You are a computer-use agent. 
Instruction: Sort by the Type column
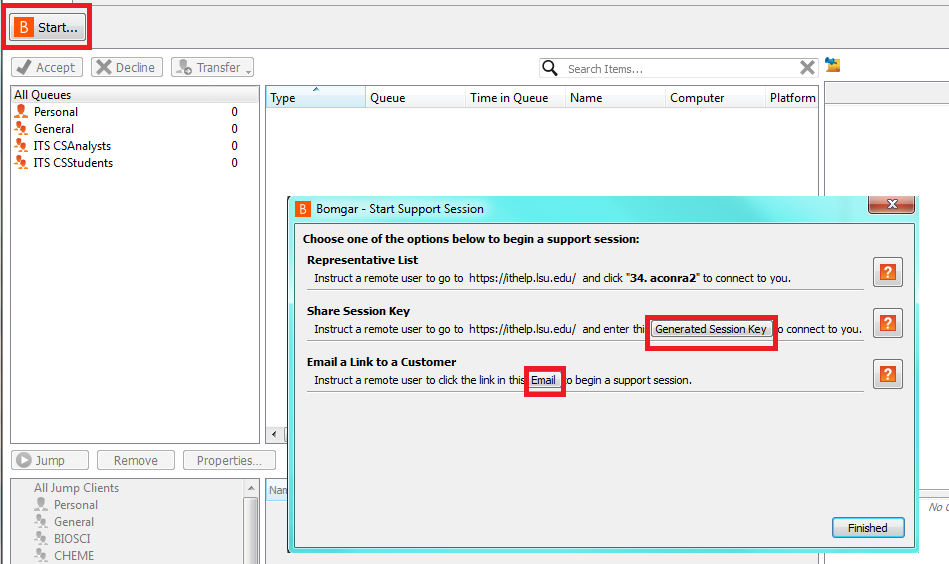coord(315,97)
